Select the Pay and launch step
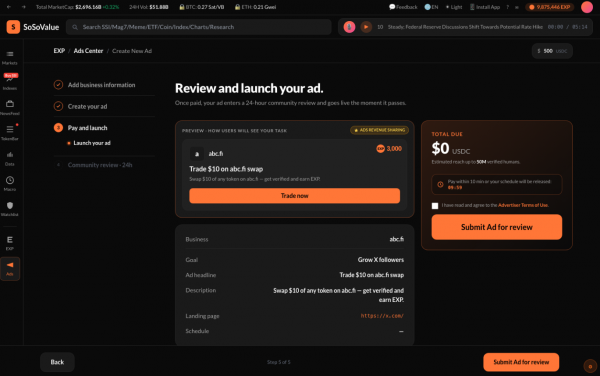 87,128
